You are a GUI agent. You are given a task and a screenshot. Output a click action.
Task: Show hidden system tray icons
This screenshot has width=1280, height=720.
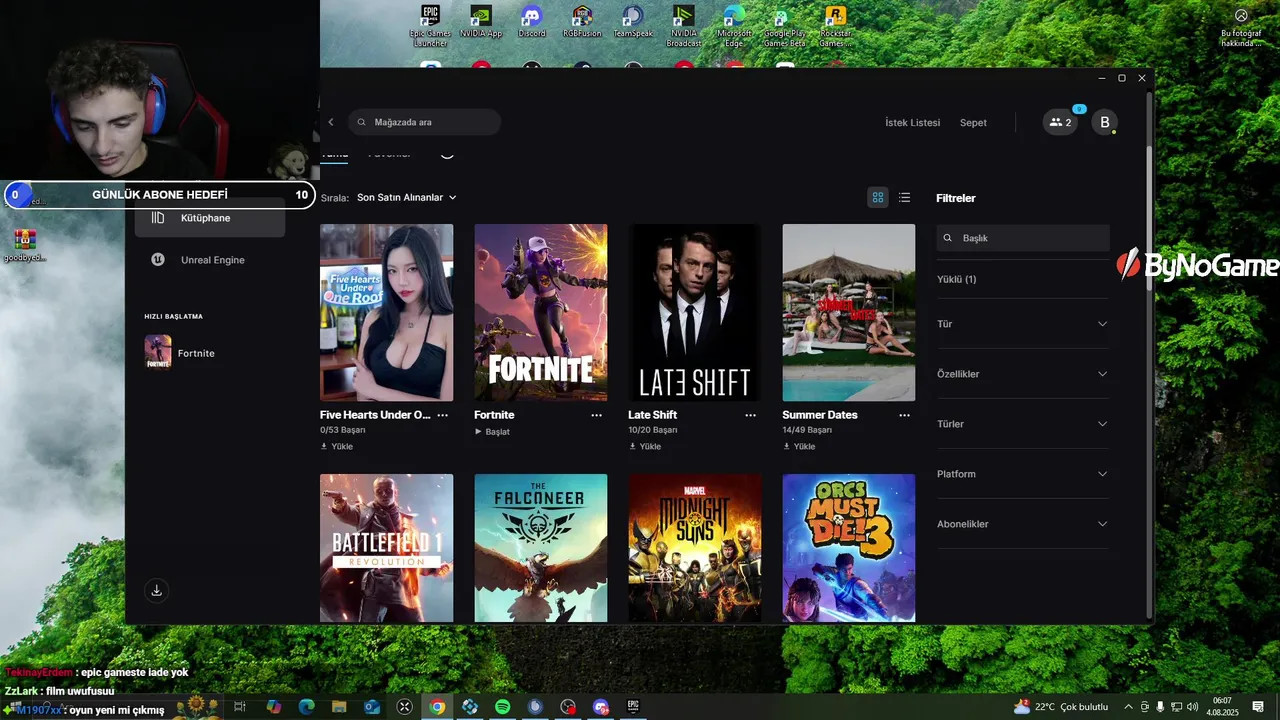click(1129, 707)
